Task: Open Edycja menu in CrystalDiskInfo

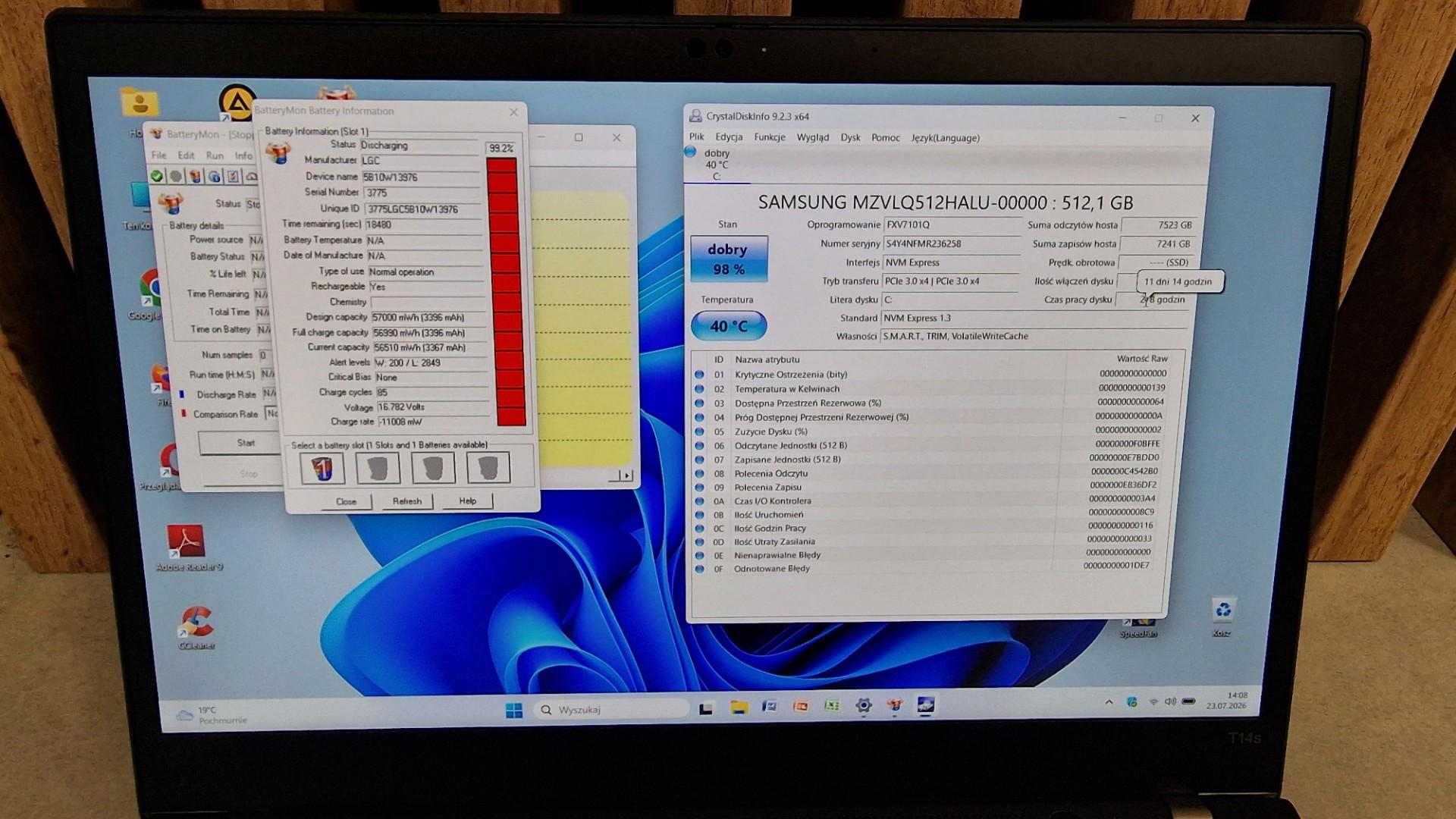Action: click(729, 137)
